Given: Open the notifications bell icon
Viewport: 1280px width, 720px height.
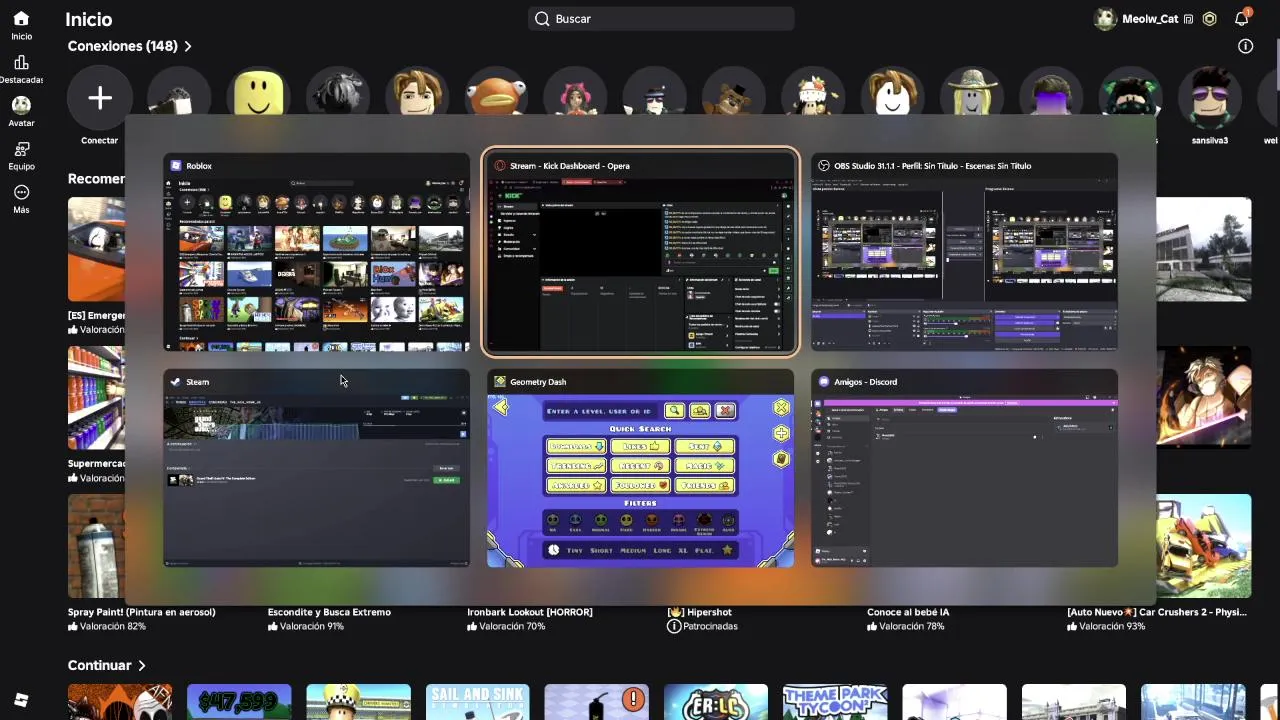Looking at the screenshot, I should pyautogui.click(x=1242, y=18).
